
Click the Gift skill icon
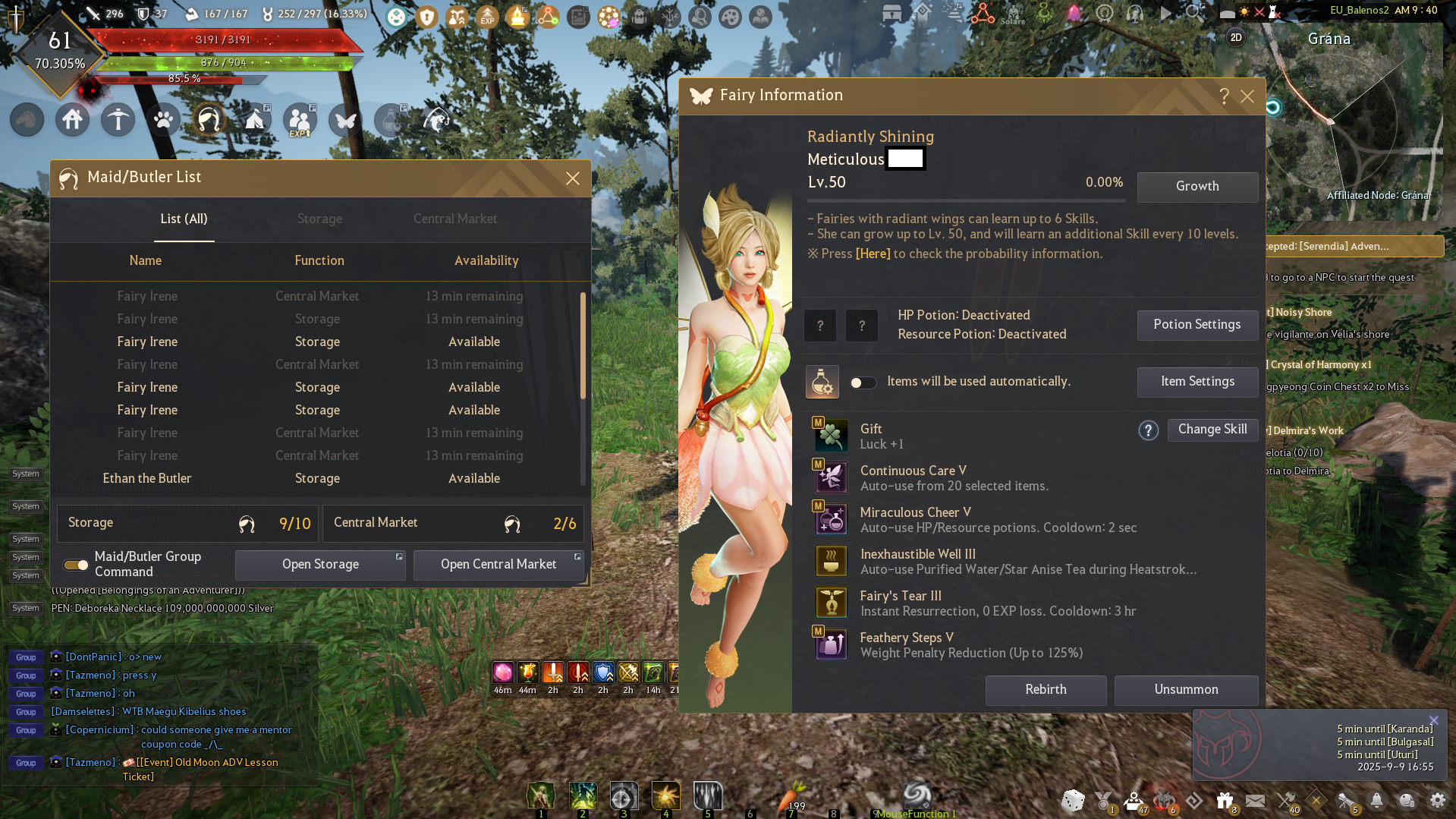831,436
